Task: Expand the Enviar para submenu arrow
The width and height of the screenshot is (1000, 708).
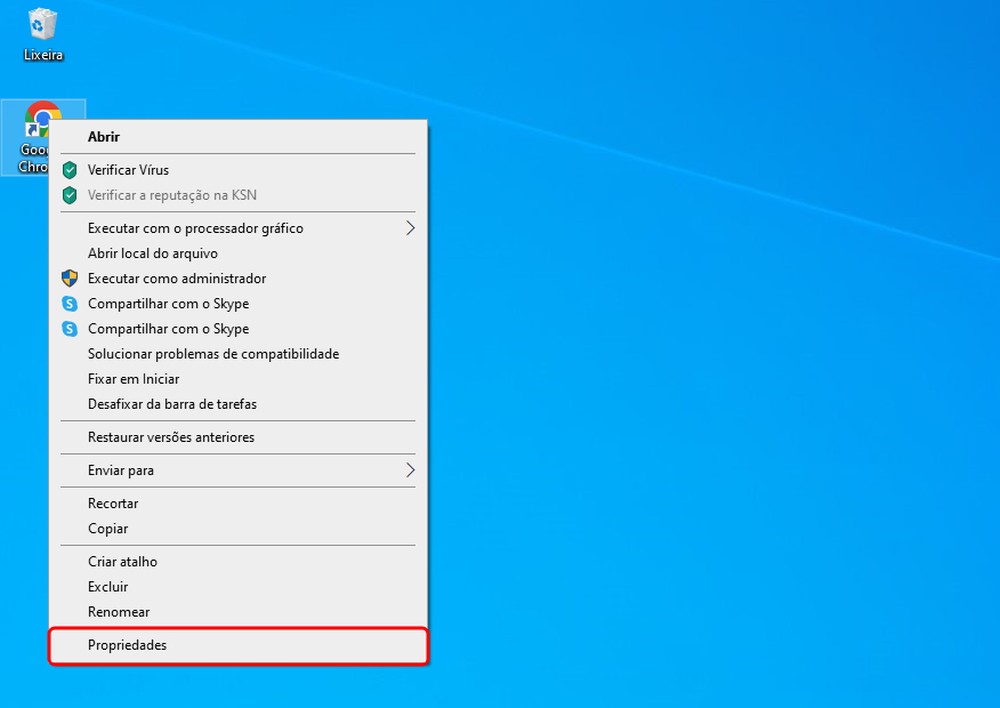Action: 410,471
